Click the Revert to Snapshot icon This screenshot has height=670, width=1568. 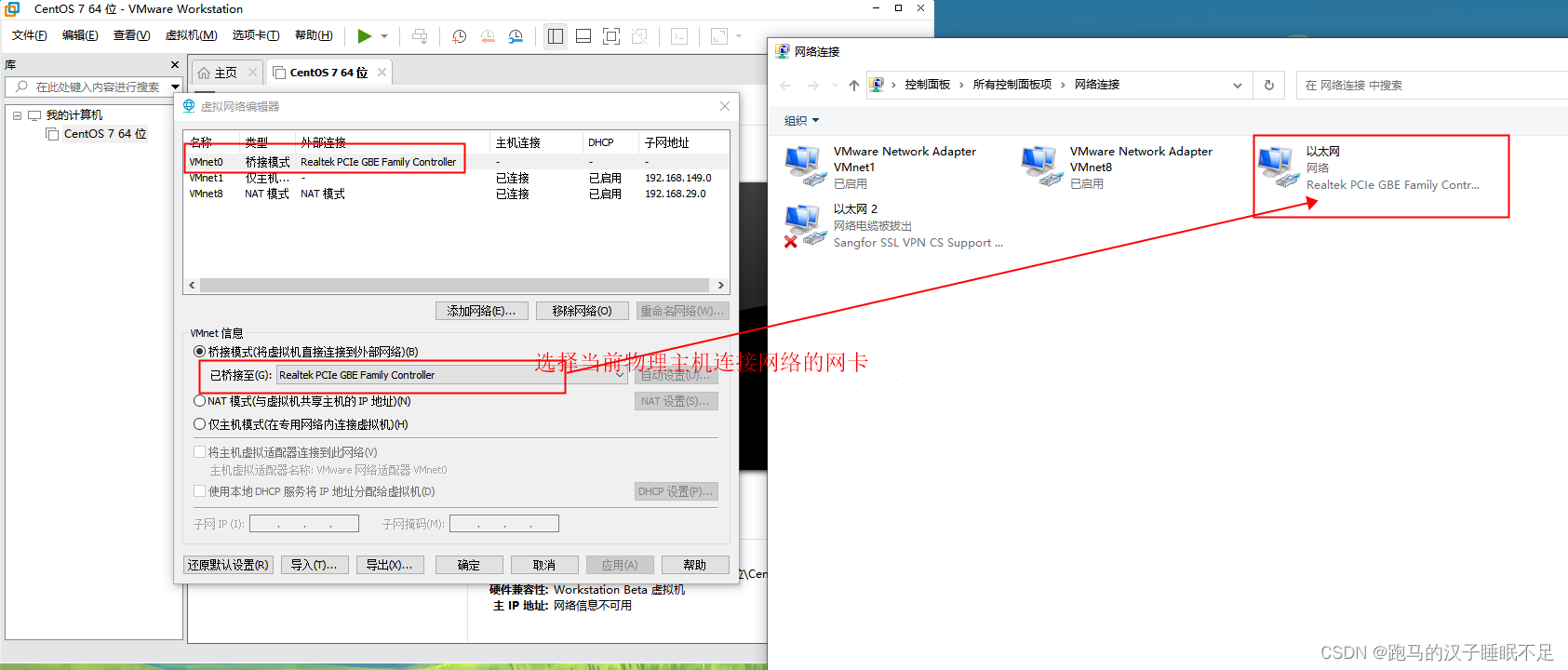[x=488, y=36]
